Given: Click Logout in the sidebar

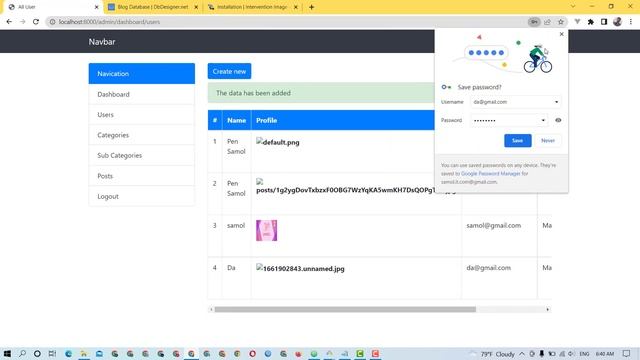Looking at the screenshot, I should (142, 196).
